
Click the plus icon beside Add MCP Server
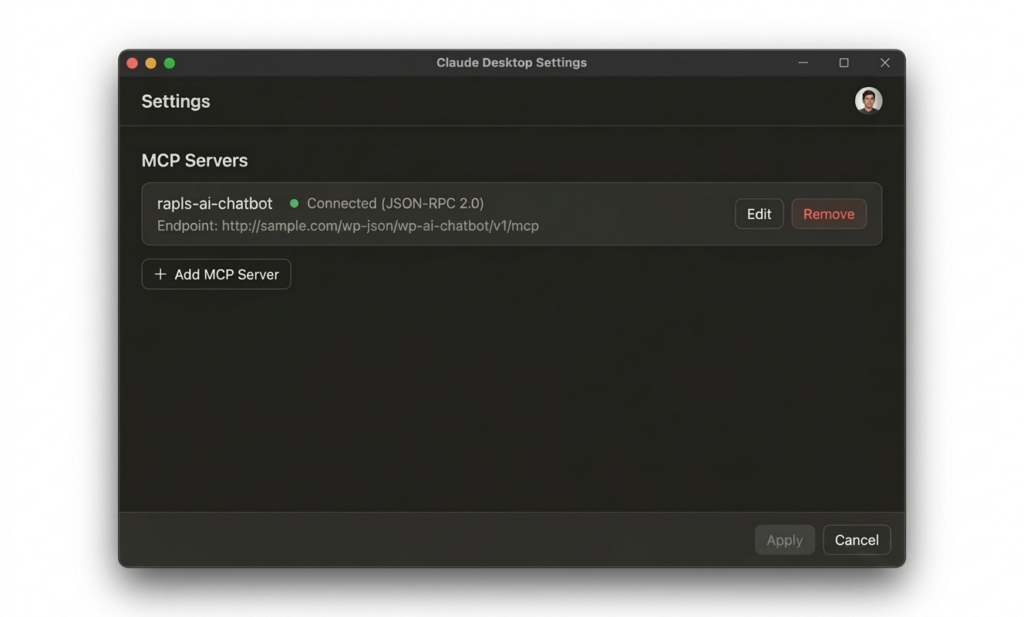(160, 274)
